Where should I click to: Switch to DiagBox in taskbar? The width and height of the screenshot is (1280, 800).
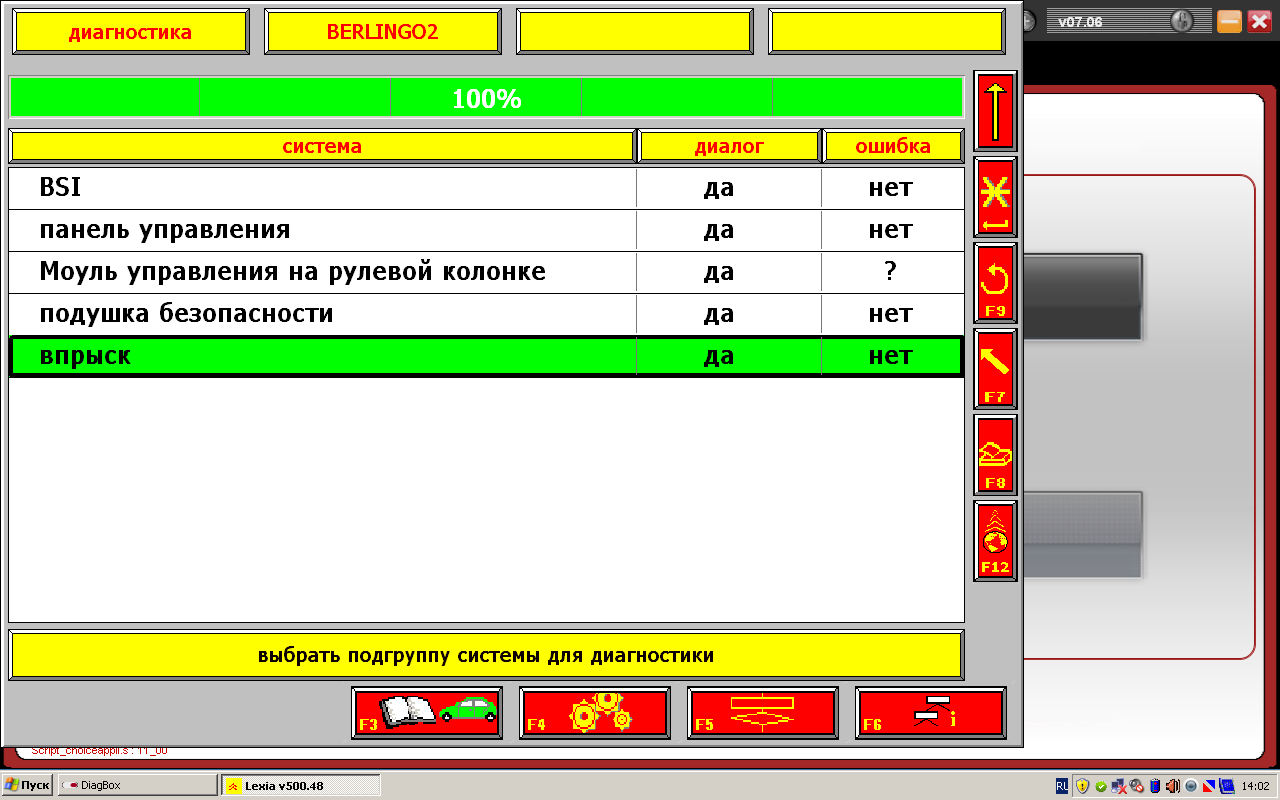137,785
